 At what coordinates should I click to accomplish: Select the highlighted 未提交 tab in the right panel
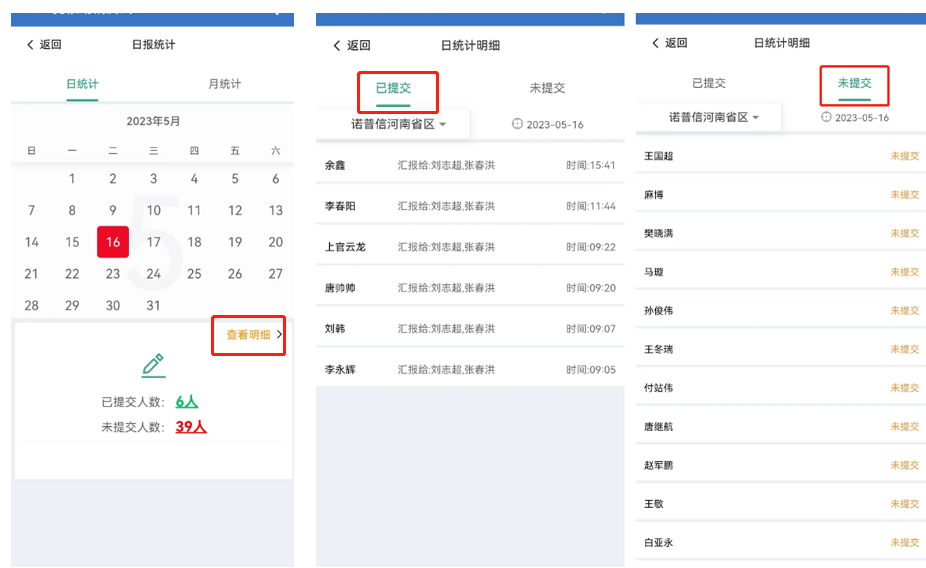(x=855, y=83)
